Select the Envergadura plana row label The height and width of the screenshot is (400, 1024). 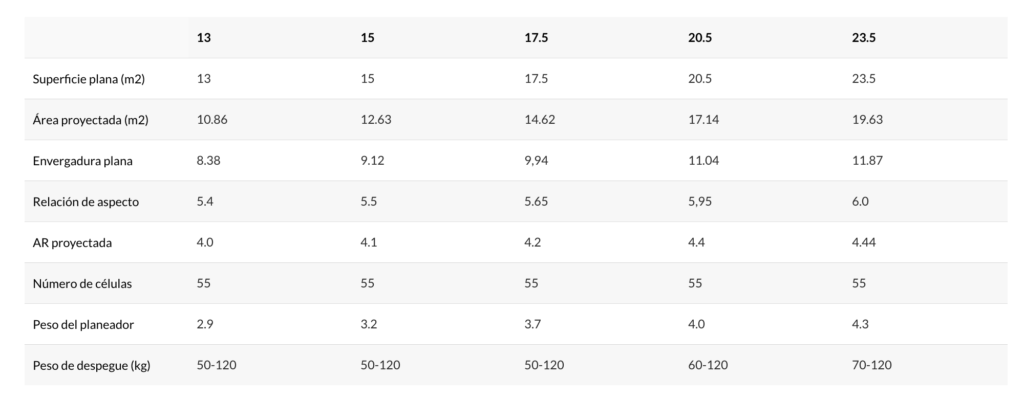coord(82,161)
